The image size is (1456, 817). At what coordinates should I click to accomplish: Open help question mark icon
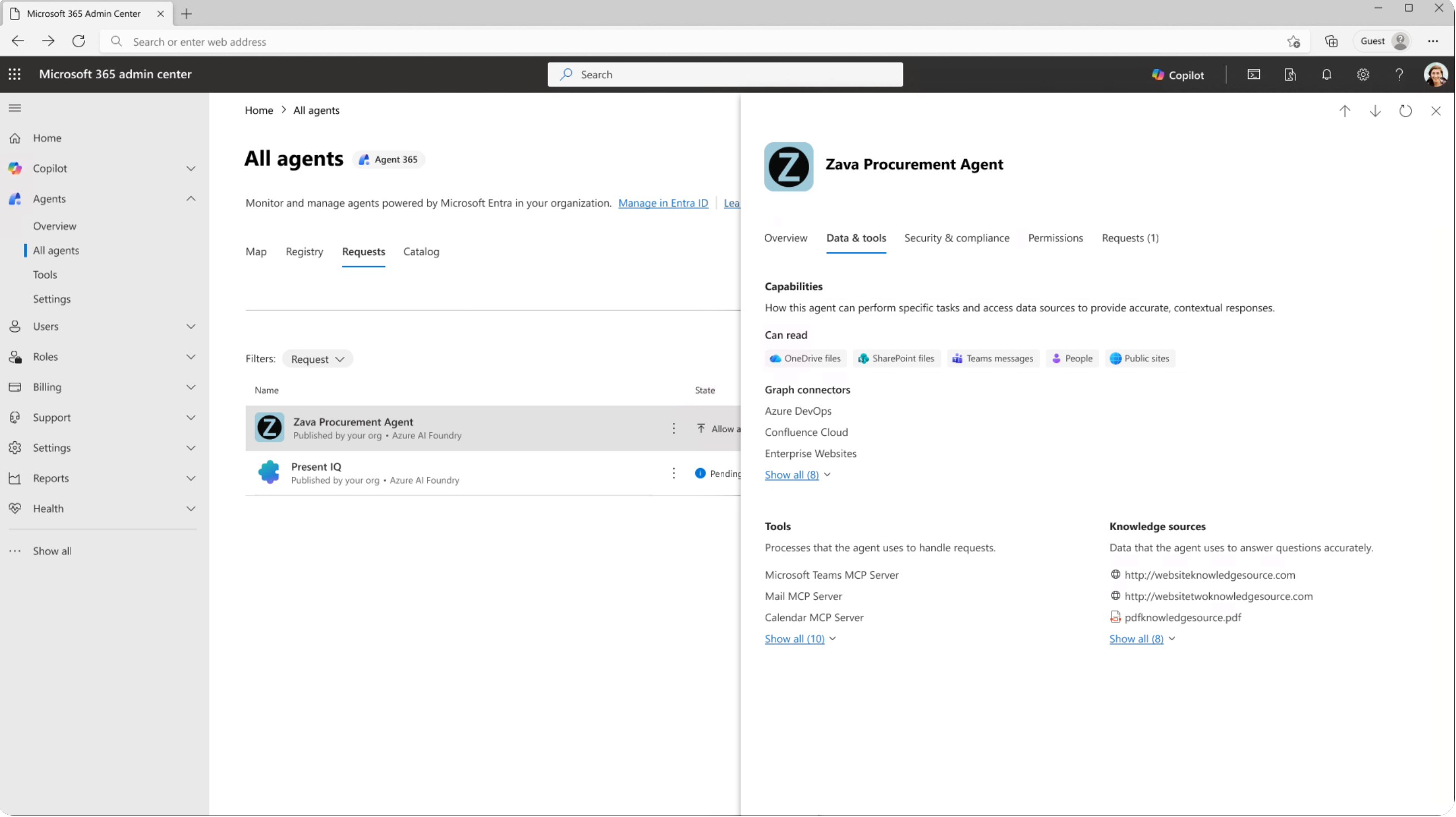pos(1399,74)
